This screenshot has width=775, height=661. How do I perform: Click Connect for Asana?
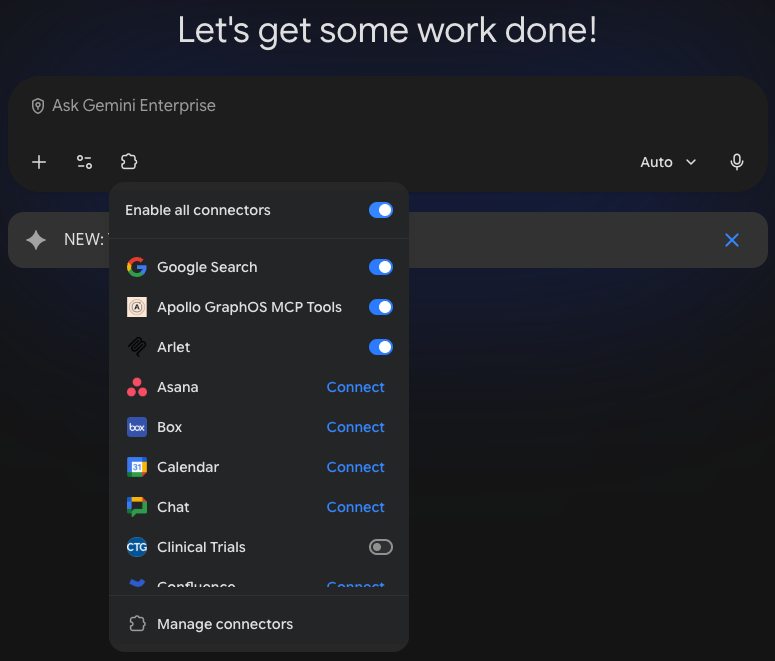pyautogui.click(x=355, y=387)
